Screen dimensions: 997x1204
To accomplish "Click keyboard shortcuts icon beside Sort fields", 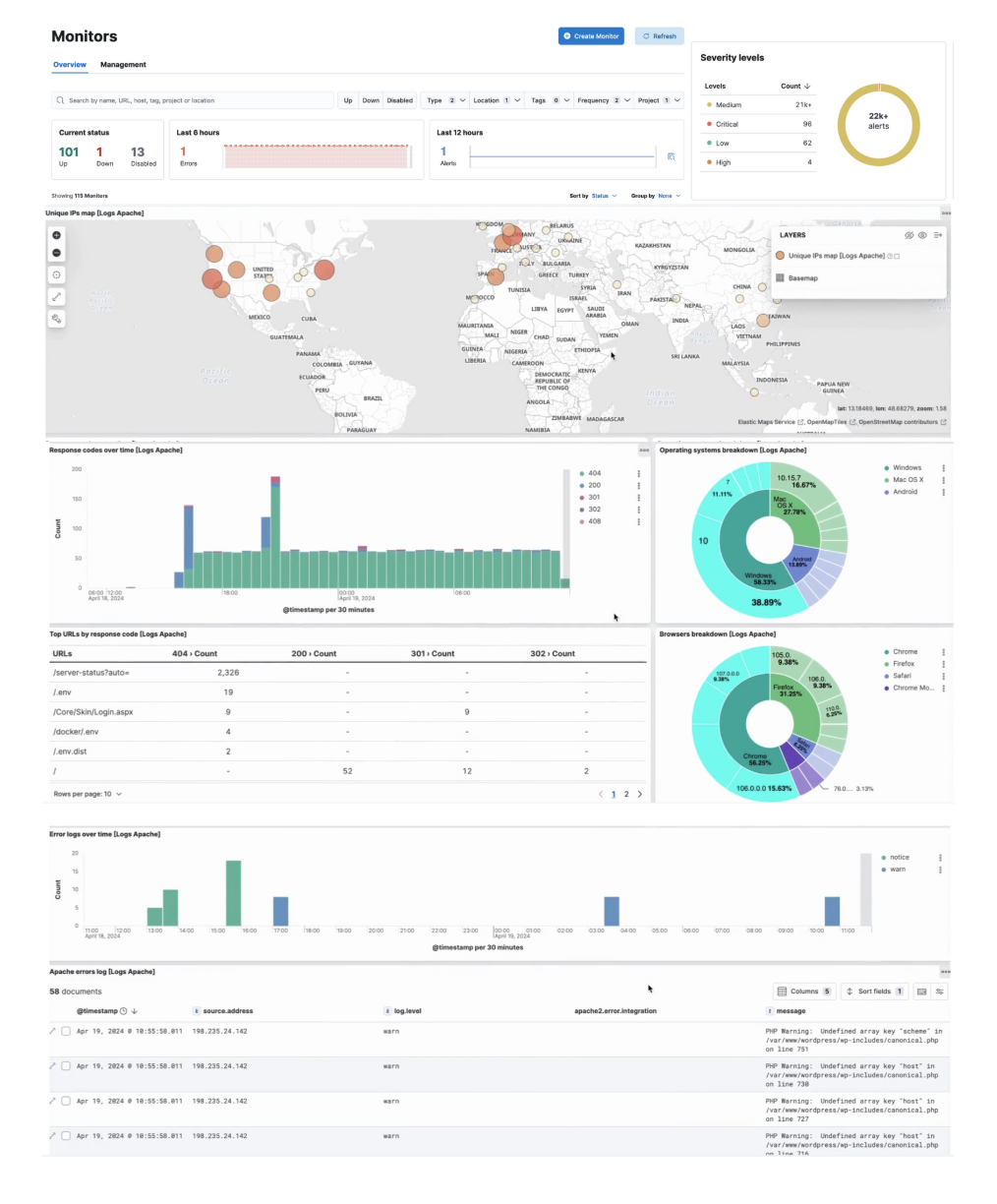I will [921, 992].
